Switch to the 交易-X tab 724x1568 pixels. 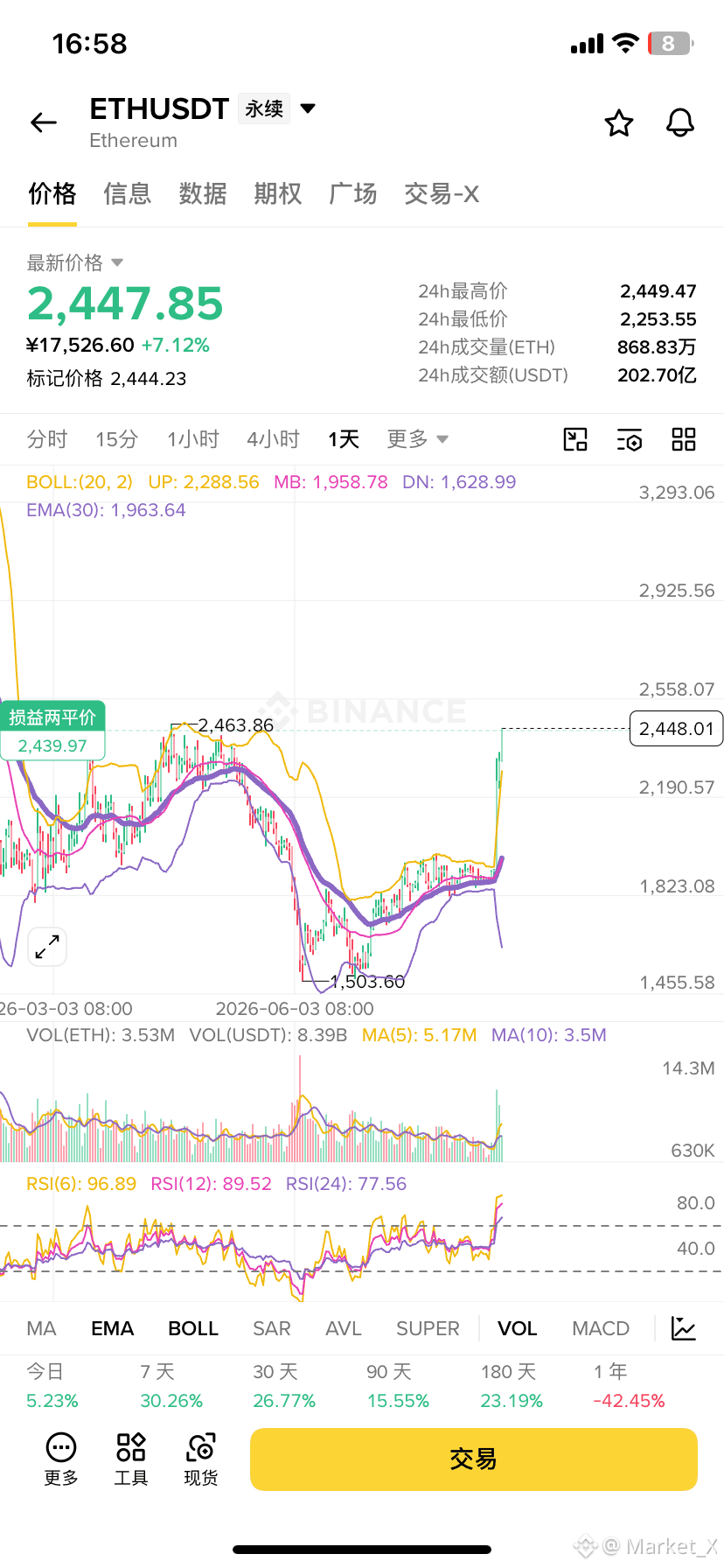pos(442,194)
